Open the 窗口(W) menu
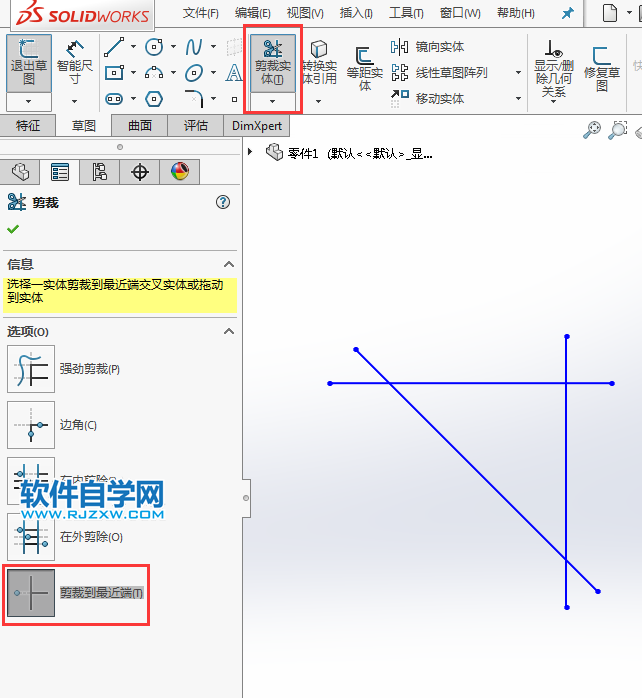This screenshot has height=698, width=642. (x=460, y=13)
